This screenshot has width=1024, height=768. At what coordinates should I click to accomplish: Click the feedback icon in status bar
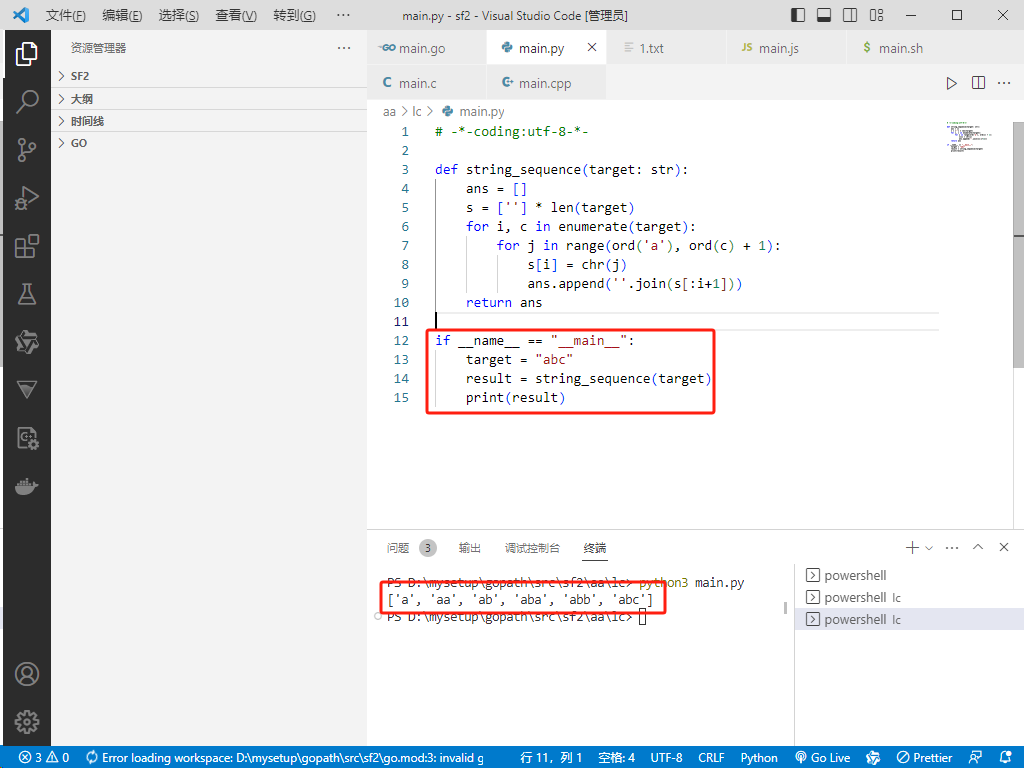976,758
